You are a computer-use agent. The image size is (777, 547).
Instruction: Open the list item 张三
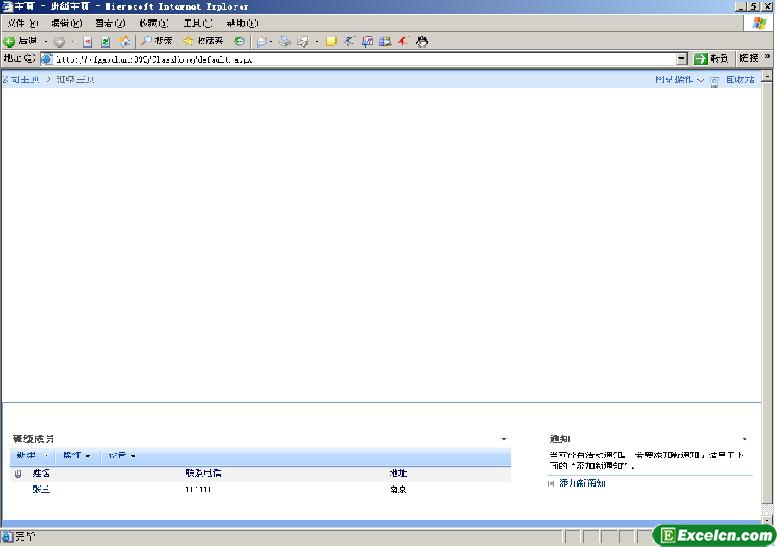coord(41,489)
